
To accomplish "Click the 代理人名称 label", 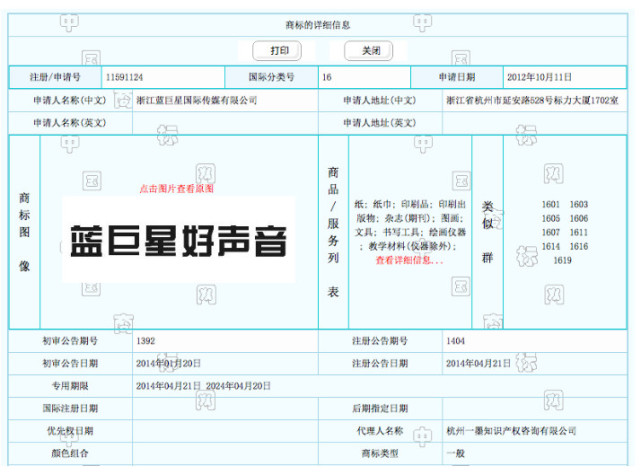I will tap(380, 431).
